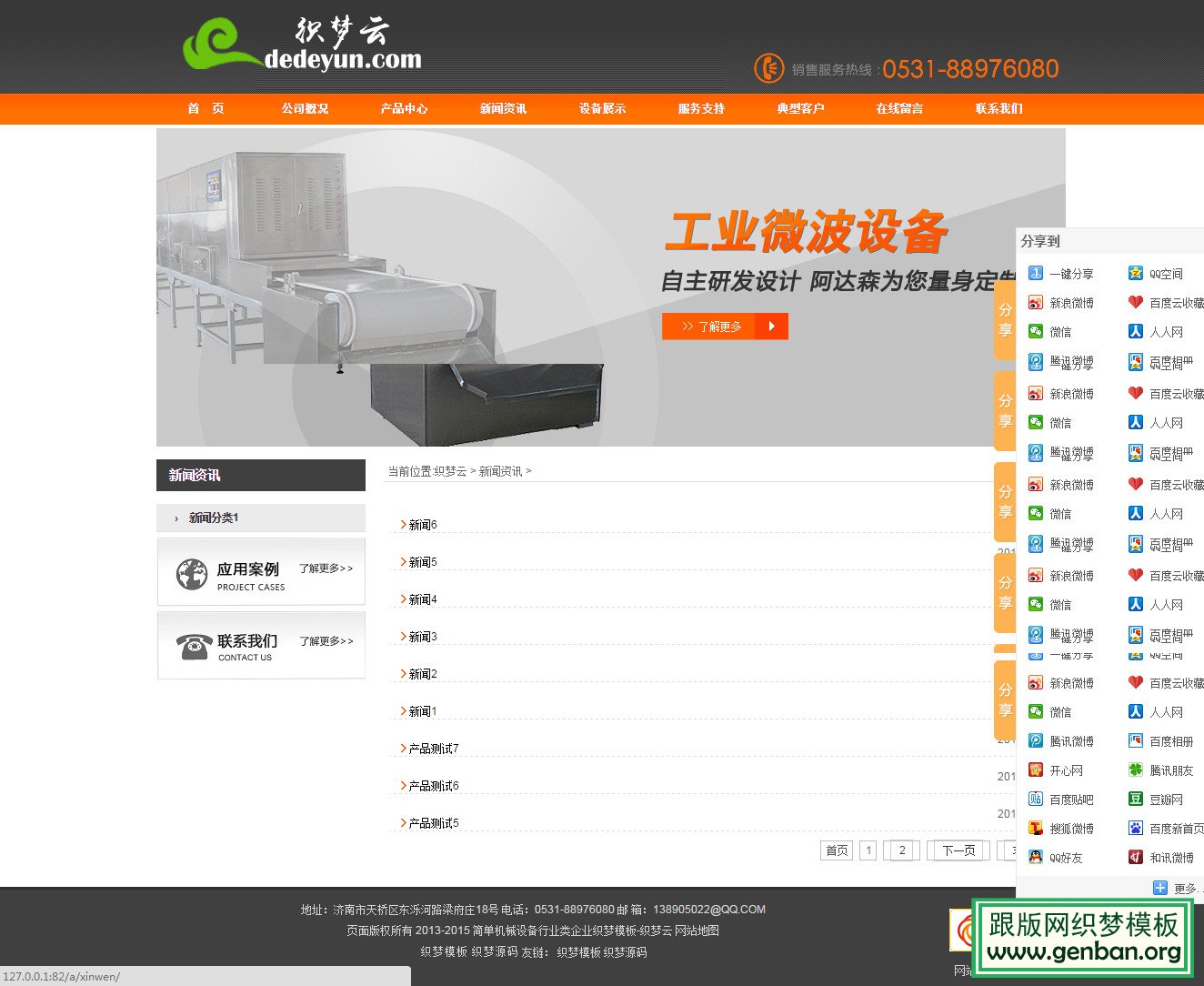
Task: Click the 0531-88976080 hotline number in header
Action: coord(970,69)
